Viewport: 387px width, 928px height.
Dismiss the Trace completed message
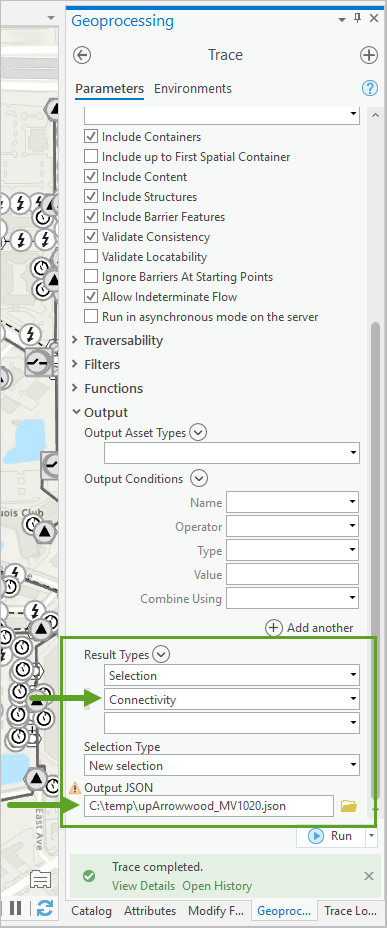click(369, 876)
